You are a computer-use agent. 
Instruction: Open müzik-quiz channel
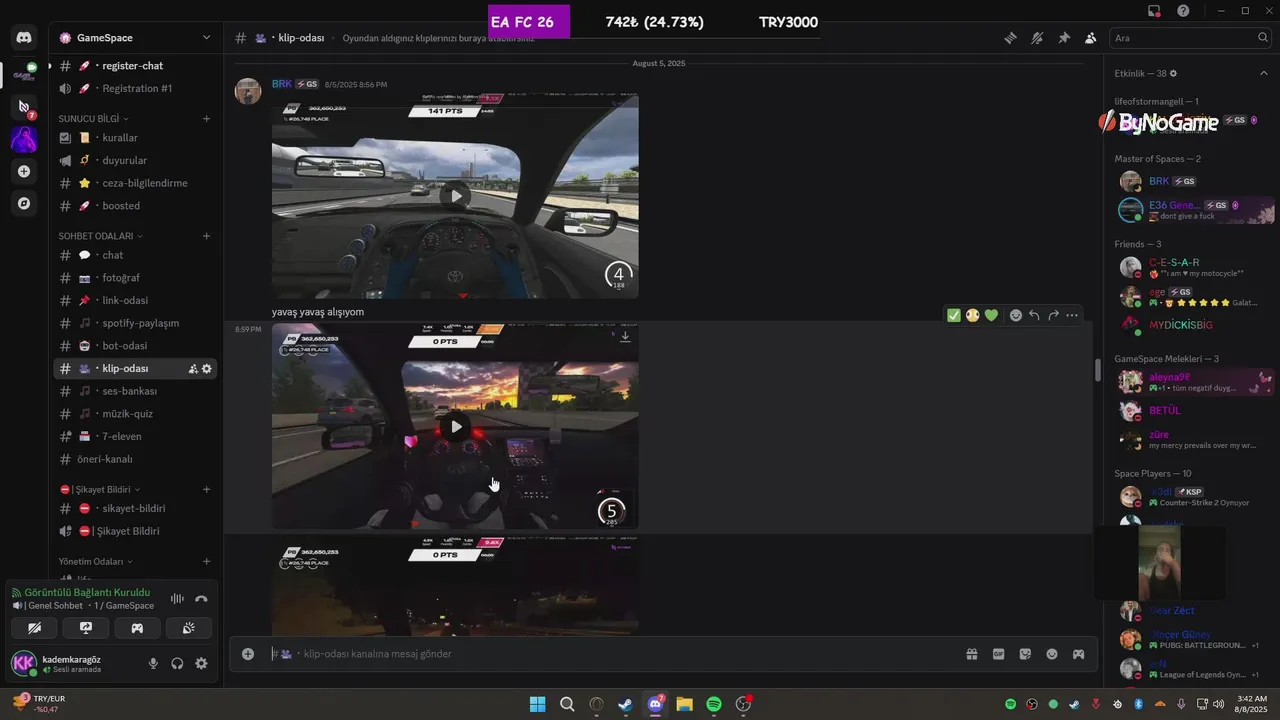[x=135, y=414]
